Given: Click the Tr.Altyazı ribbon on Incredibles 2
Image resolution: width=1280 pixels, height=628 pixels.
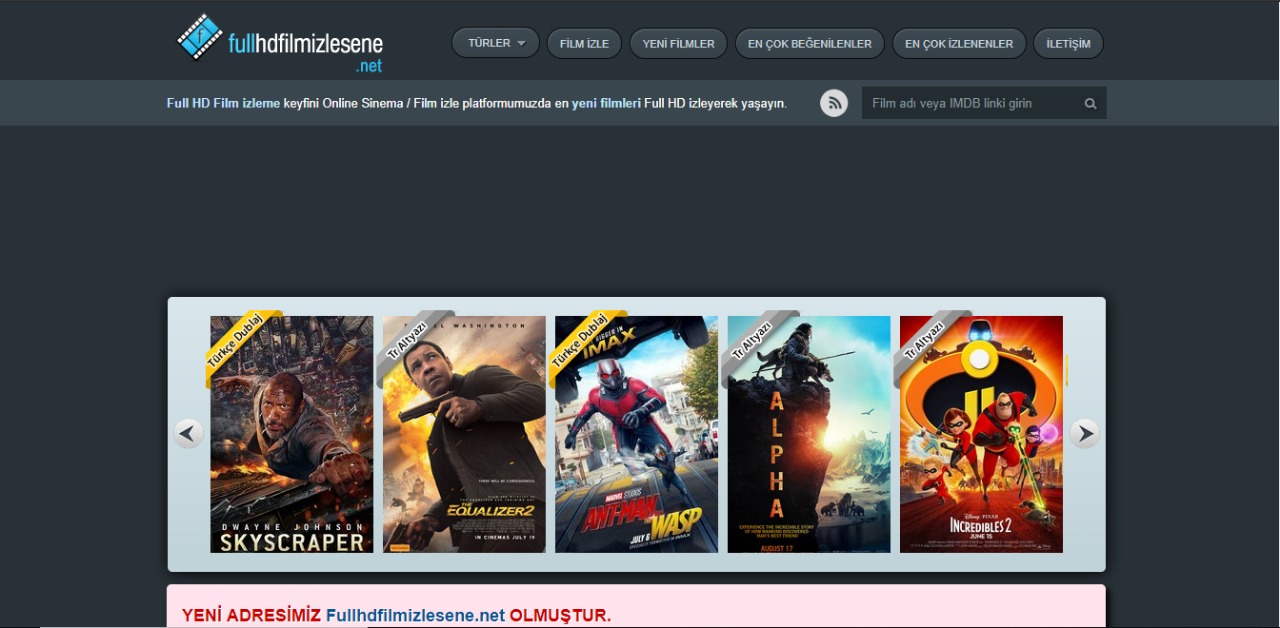Looking at the screenshot, I should [x=927, y=344].
